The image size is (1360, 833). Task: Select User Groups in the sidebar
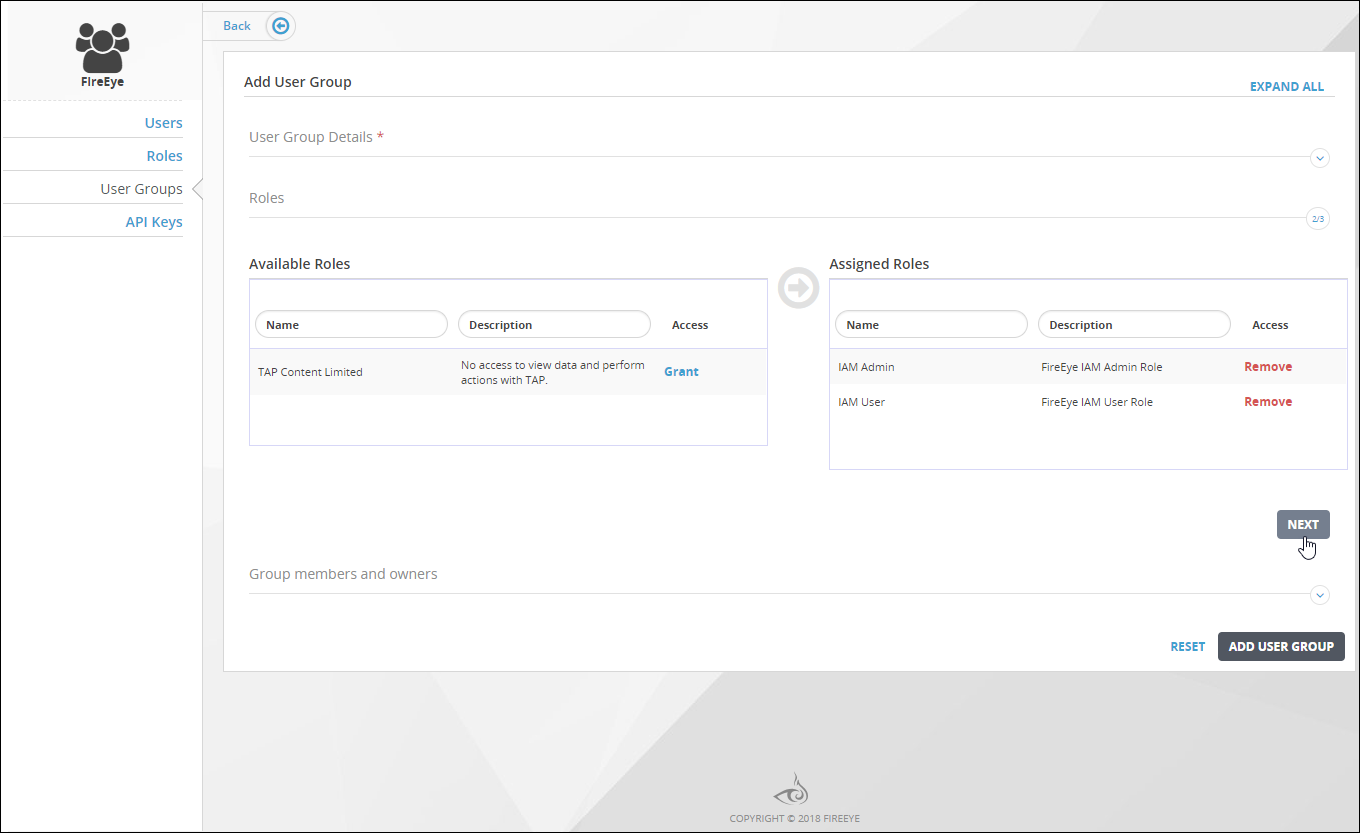(141, 189)
